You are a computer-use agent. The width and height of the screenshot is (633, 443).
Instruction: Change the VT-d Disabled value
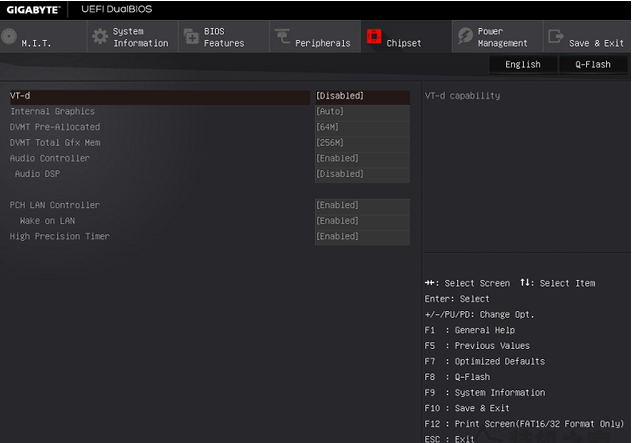(x=363, y=96)
